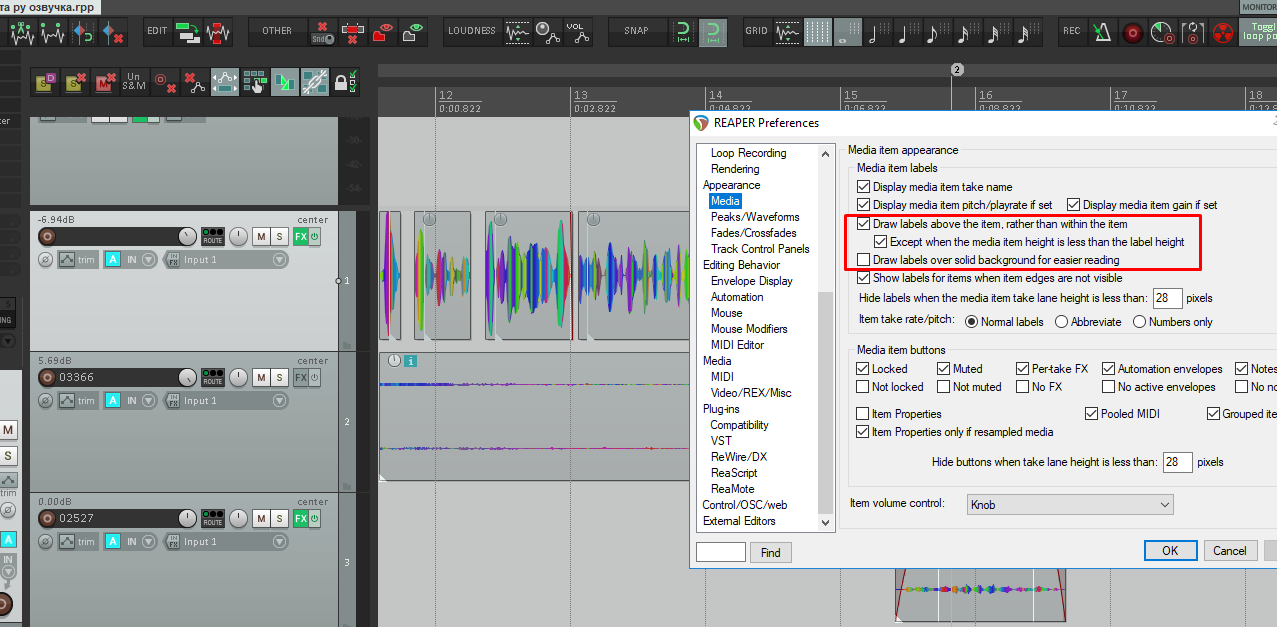Open the Item volume control dropdown
The image size is (1277, 627).
(1069, 505)
